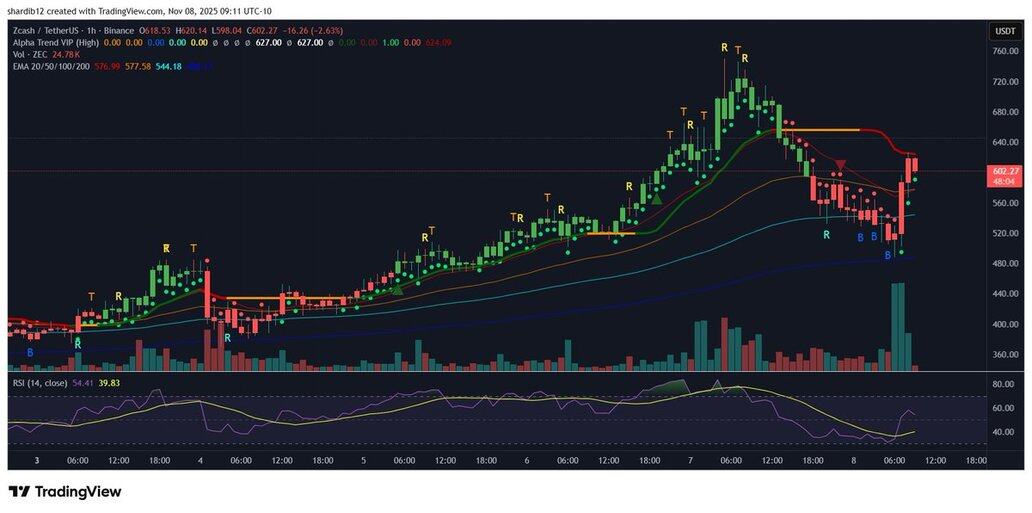Click the highest yellow R marker at the price peak
The width and height of the screenshot is (1032, 513).
[725, 48]
